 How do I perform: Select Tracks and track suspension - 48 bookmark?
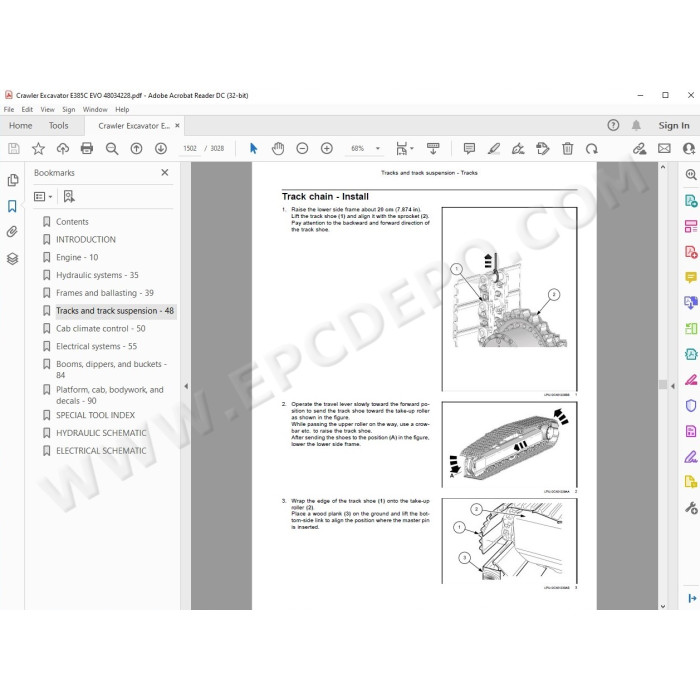pos(115,311)
